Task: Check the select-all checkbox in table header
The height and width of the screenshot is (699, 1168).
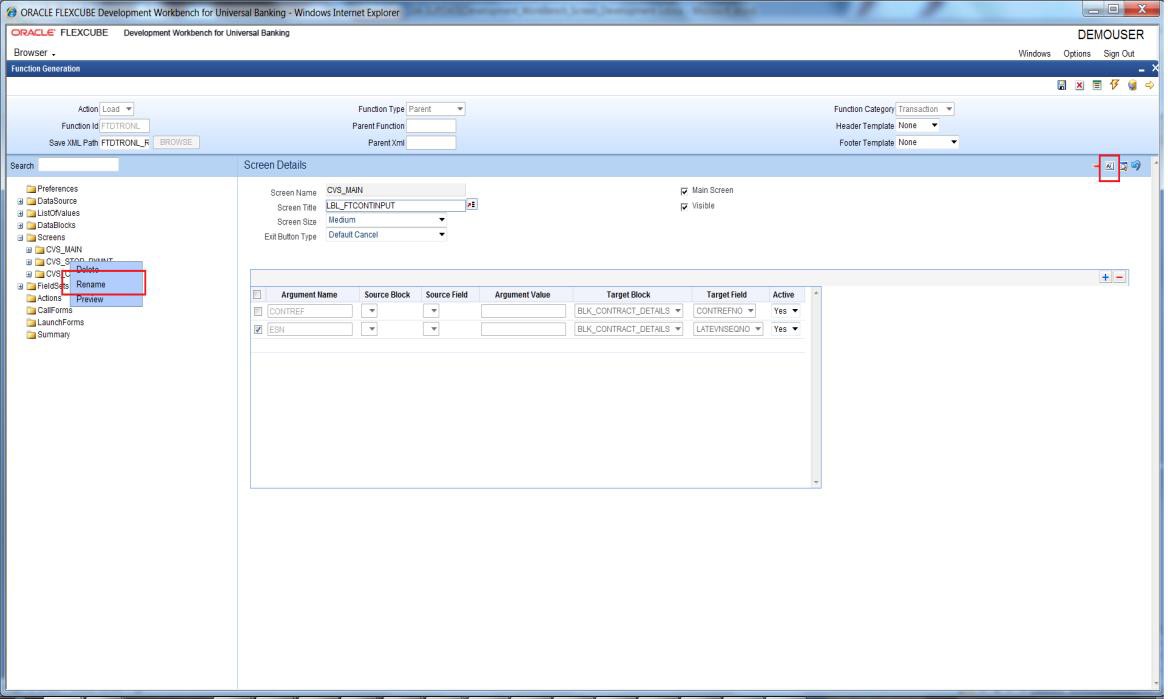Action: (258, 295)
